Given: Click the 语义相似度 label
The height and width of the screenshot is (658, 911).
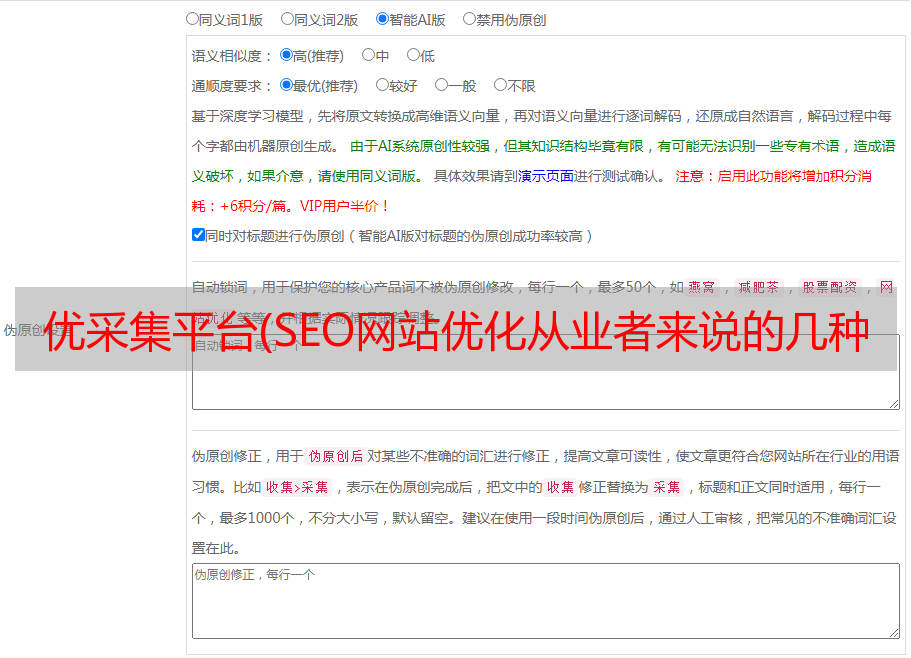Looking at the screenshot, I should pos(231,56).
